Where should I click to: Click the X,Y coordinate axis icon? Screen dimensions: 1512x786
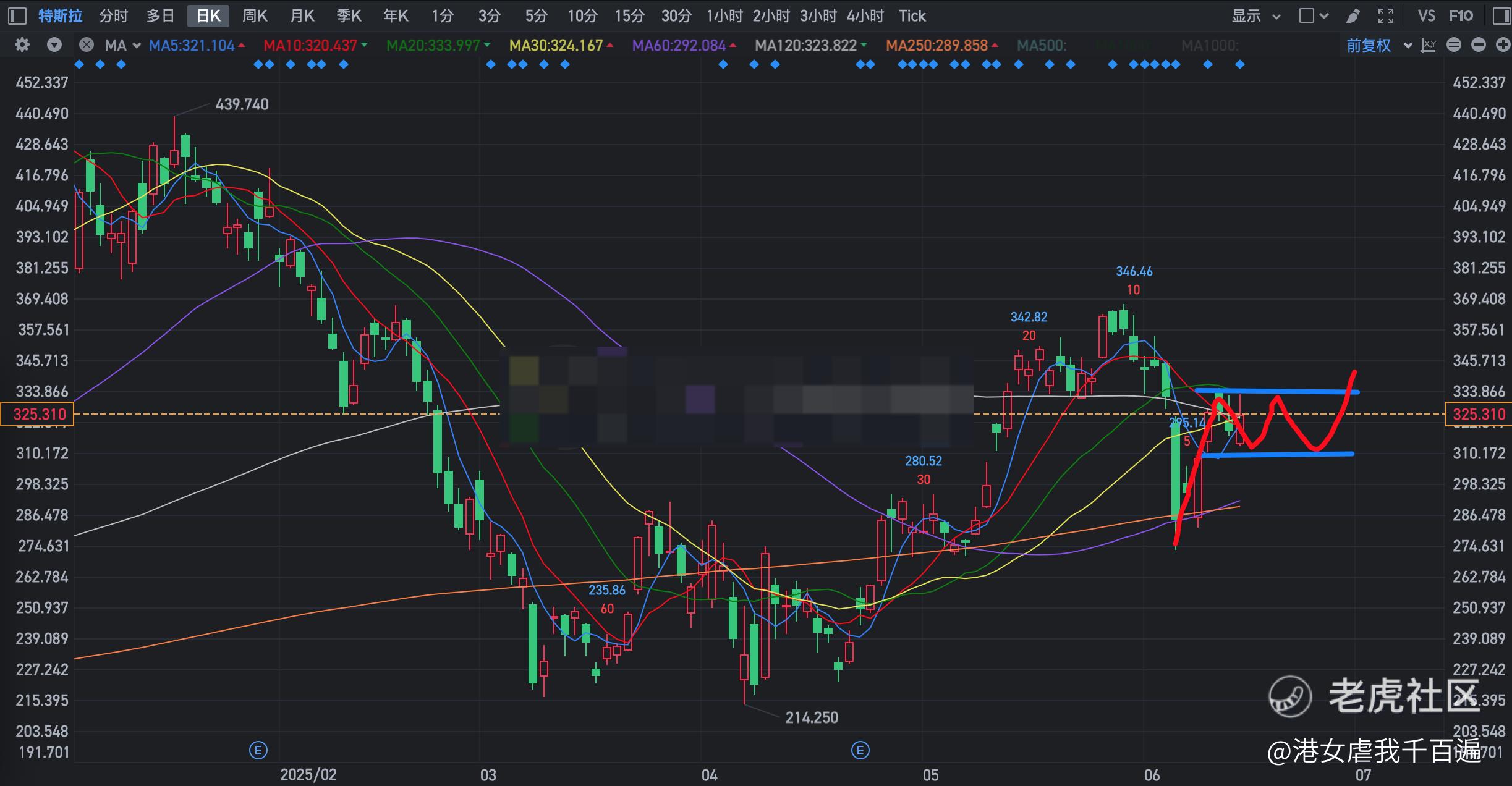pyautogui.click(x=1429, y=45)
